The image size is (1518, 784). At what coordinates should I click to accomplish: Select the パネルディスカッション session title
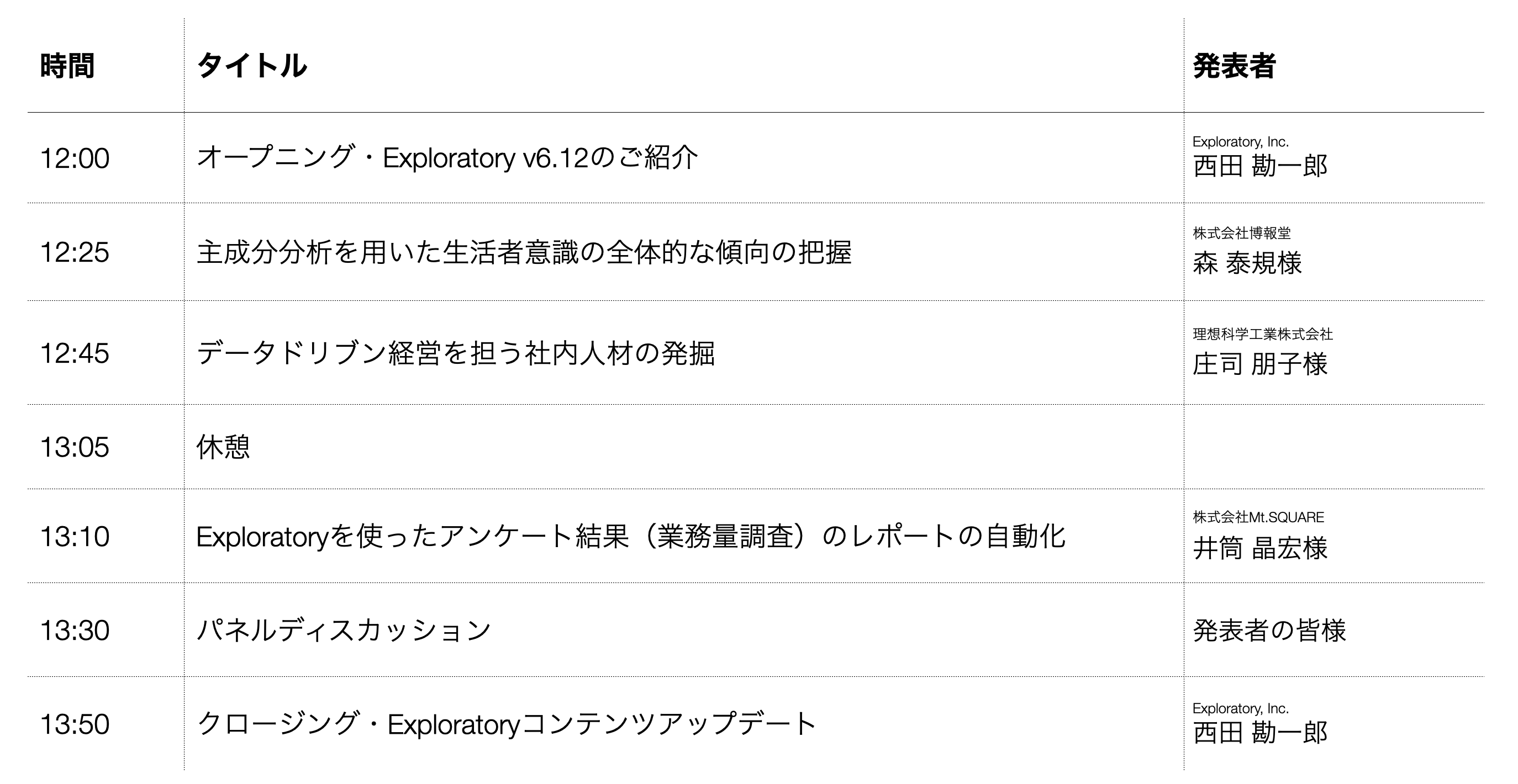point(344,631)
